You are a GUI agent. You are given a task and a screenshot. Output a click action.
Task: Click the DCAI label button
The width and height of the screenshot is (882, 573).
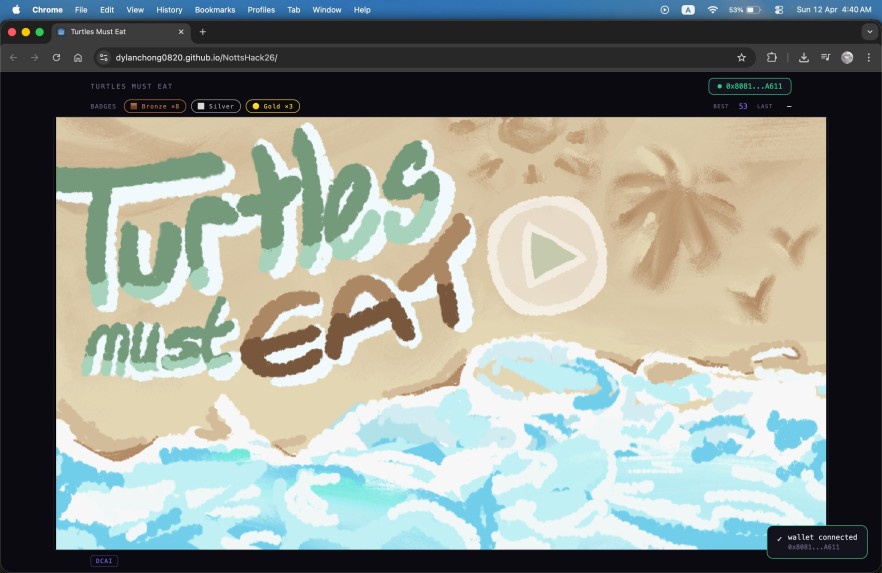[104, 561]
